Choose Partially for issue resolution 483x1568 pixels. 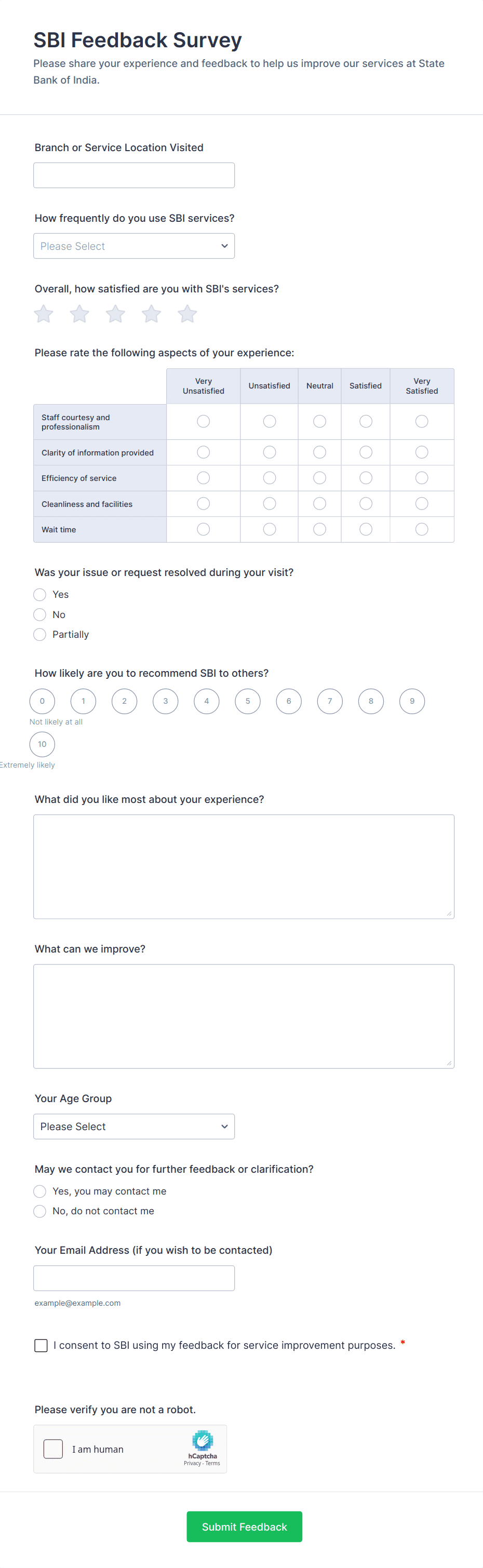coord(39,634)
